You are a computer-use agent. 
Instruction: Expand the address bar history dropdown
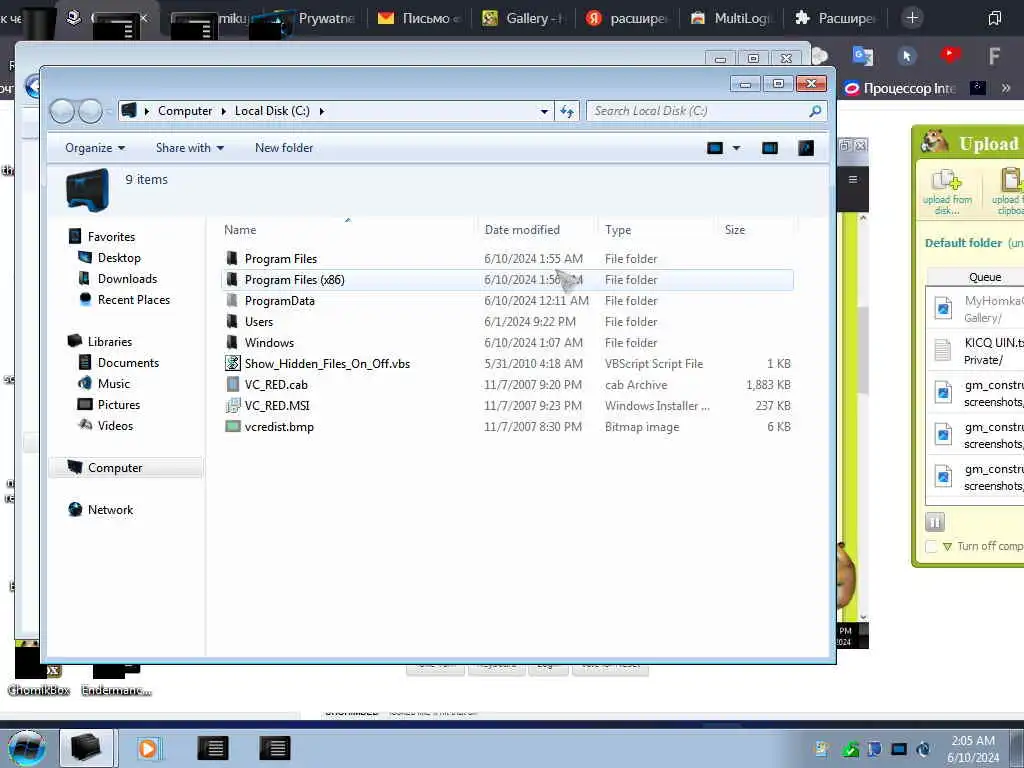(x=544, y=112)
